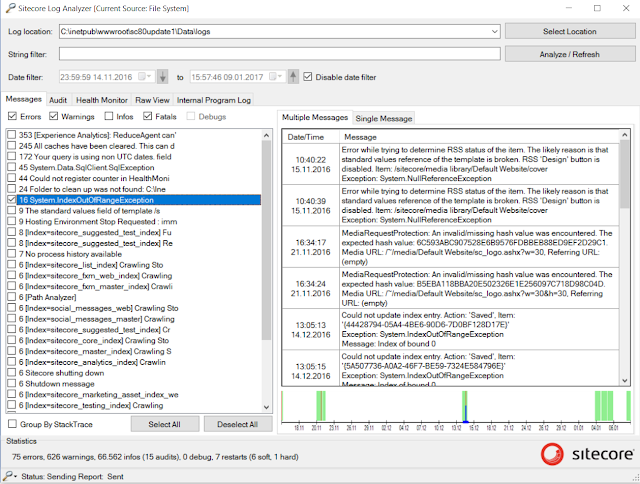
Task: Click the blue marker on timeline chart
Action: [465, 414]
